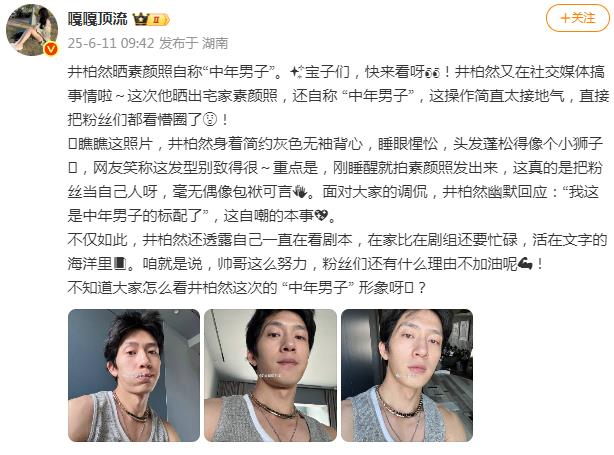Click the heart emoji after 自嘲的本事
This screenshot has height=455, width=614.
321,216
